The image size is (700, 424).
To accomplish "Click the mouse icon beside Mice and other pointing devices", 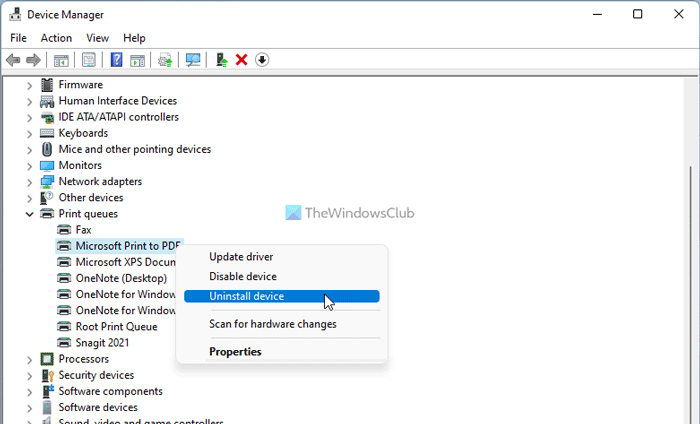I will tap(47, 149).
